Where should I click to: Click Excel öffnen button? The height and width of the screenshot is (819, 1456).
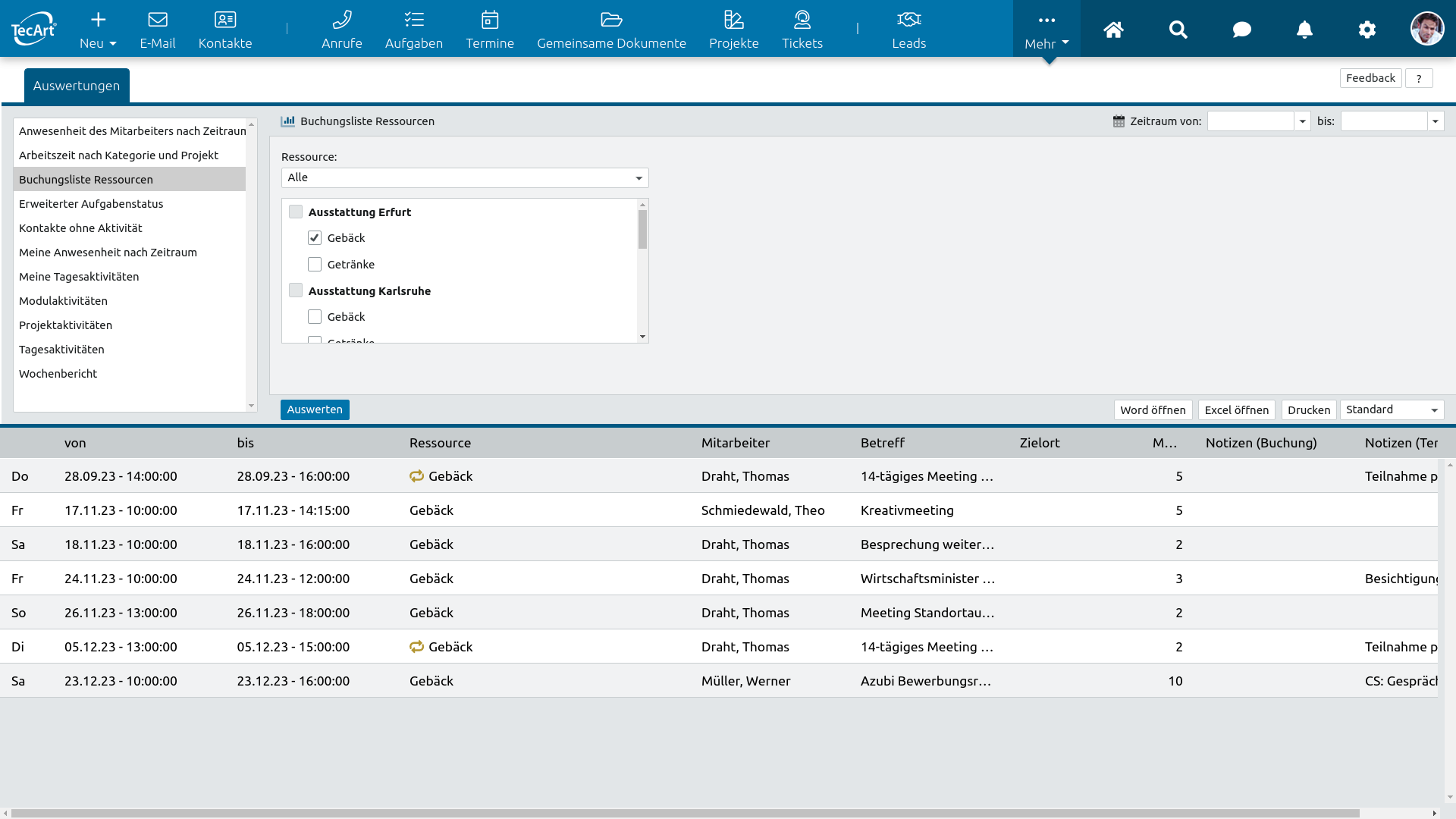point(1236,409)
